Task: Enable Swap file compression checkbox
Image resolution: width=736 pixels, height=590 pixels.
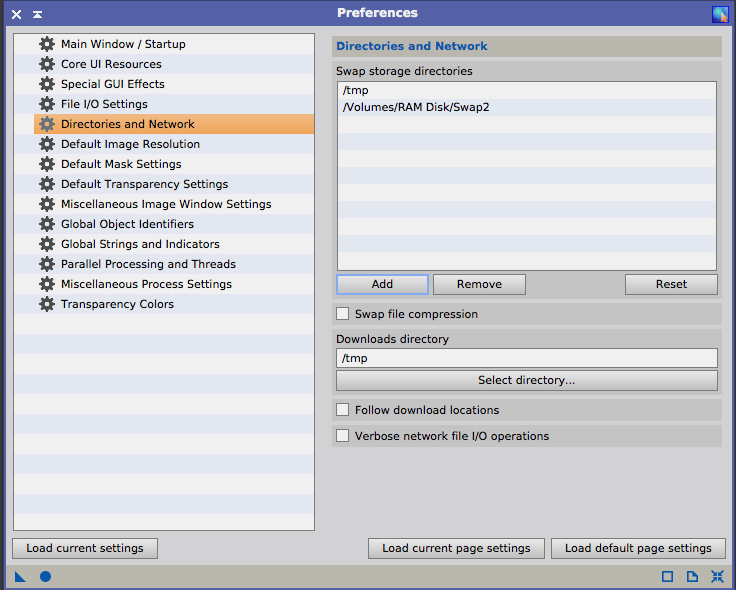Action: (x=343, y=314)
